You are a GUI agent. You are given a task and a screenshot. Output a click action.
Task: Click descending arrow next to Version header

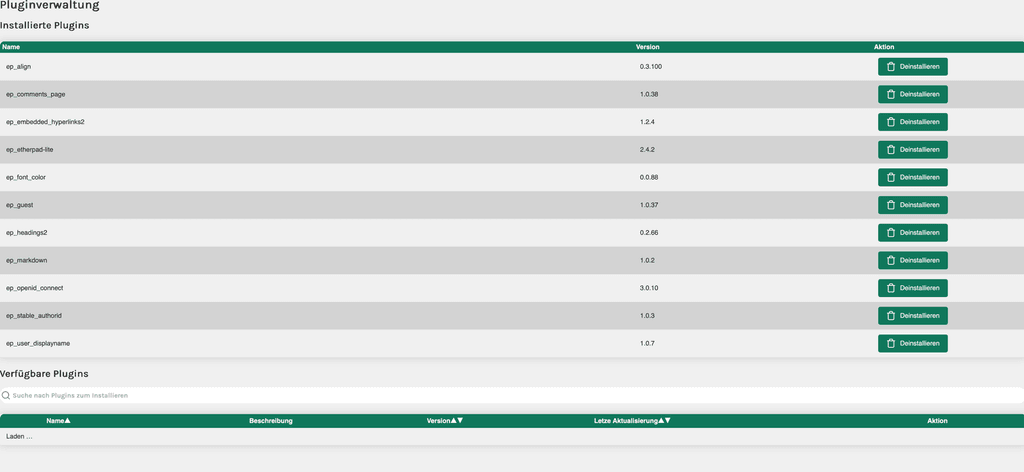pos(460,421)
